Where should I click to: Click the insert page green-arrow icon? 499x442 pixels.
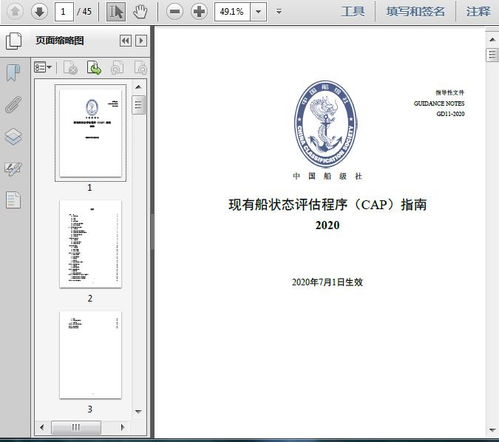(94, 67)
